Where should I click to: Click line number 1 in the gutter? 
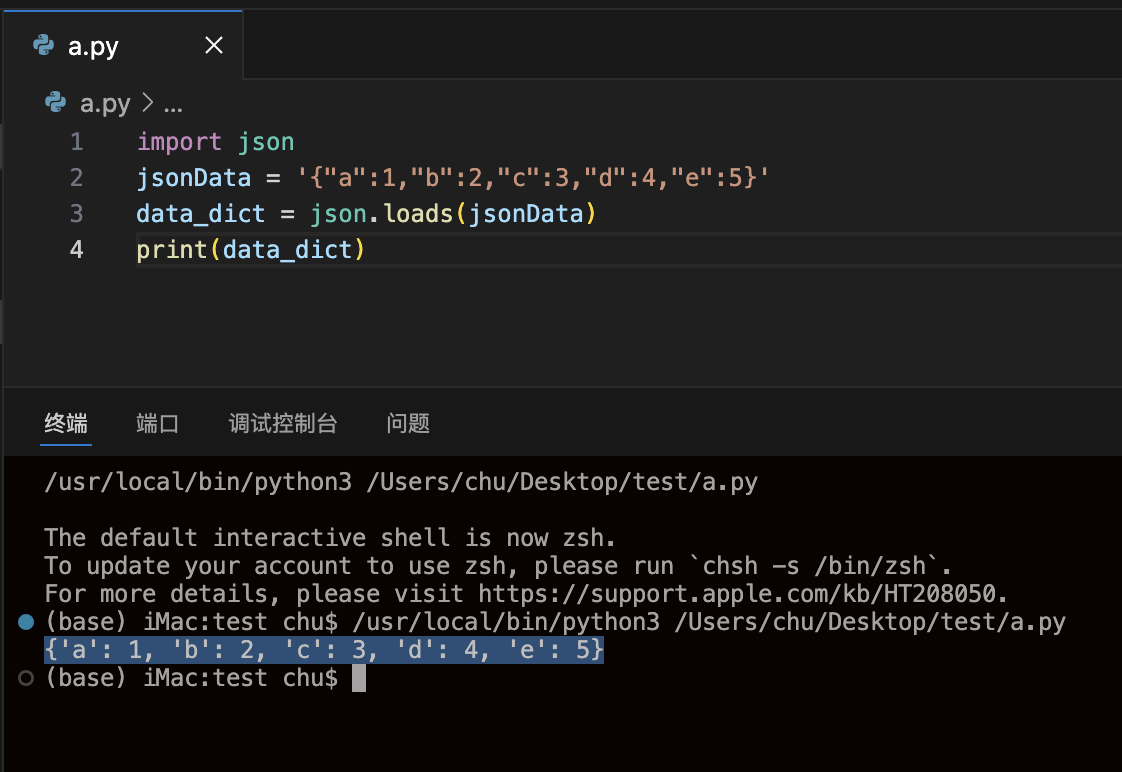(76, 141)
